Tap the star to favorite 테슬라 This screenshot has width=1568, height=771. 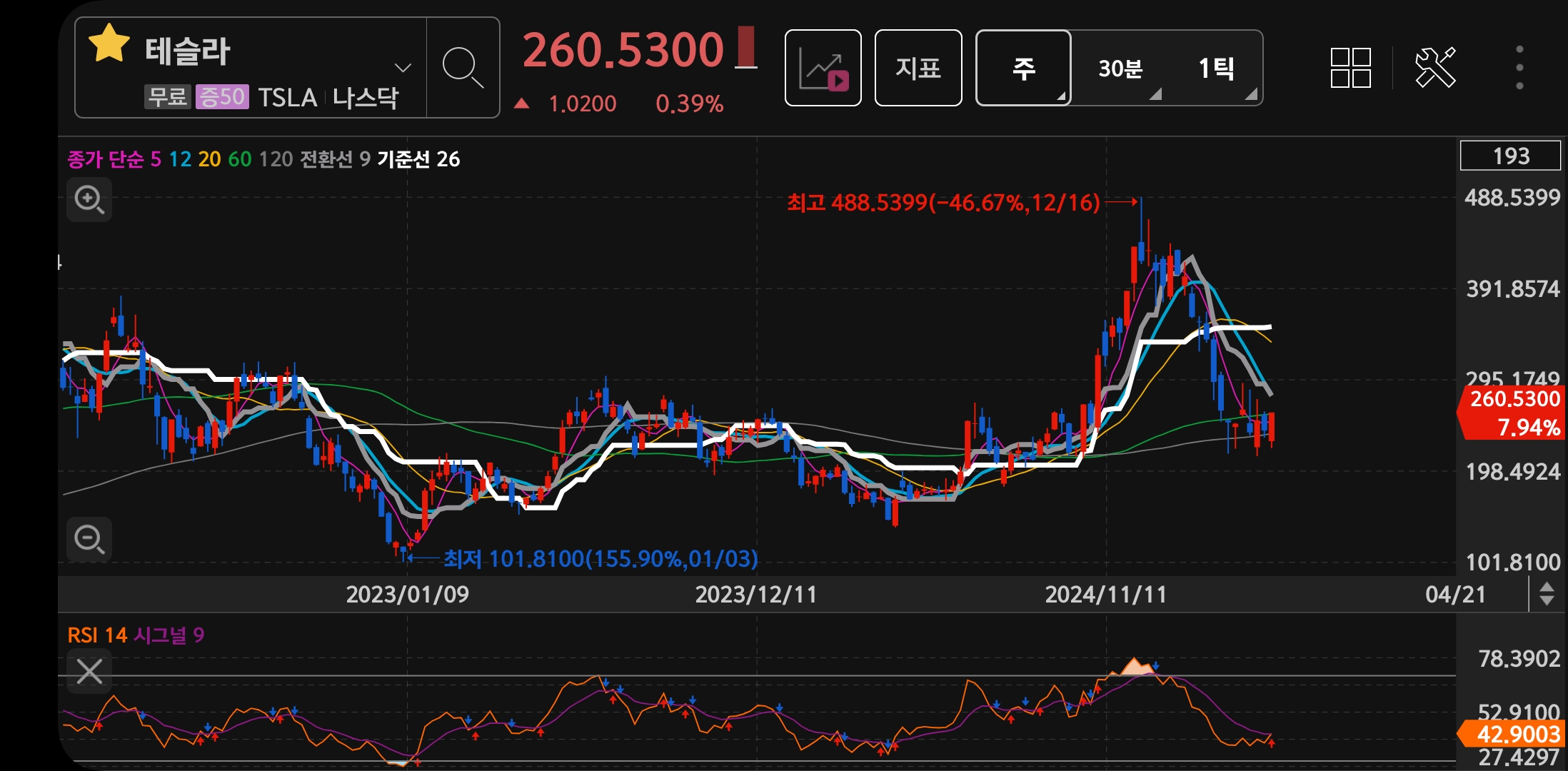click(x=109, y=45)
